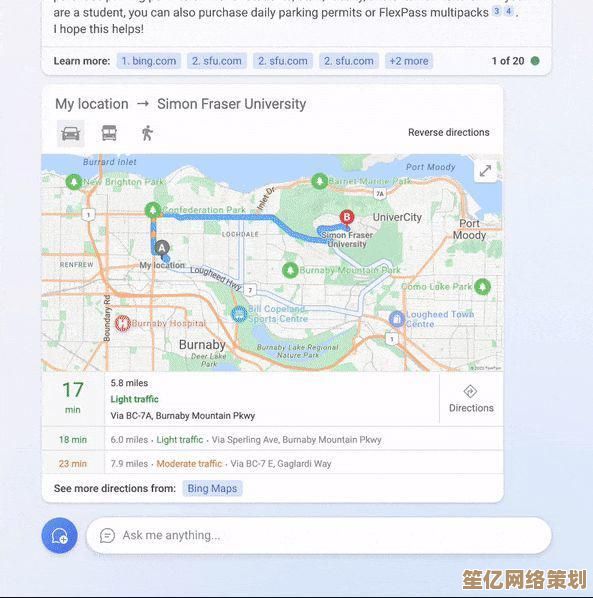The height and width of the screenshot is (598, 593).
Task: Click the Highway 7A shield on map
Action: (379, 194)
